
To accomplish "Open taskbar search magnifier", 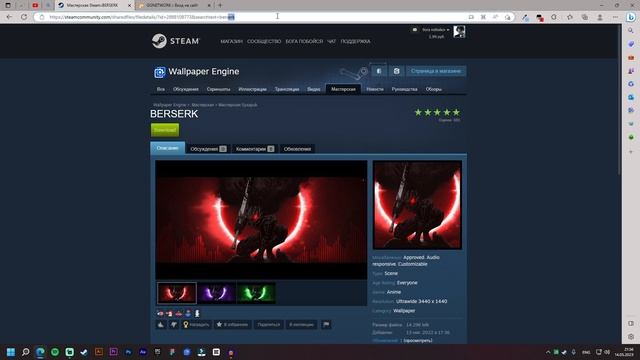I will tap(26, 352).
